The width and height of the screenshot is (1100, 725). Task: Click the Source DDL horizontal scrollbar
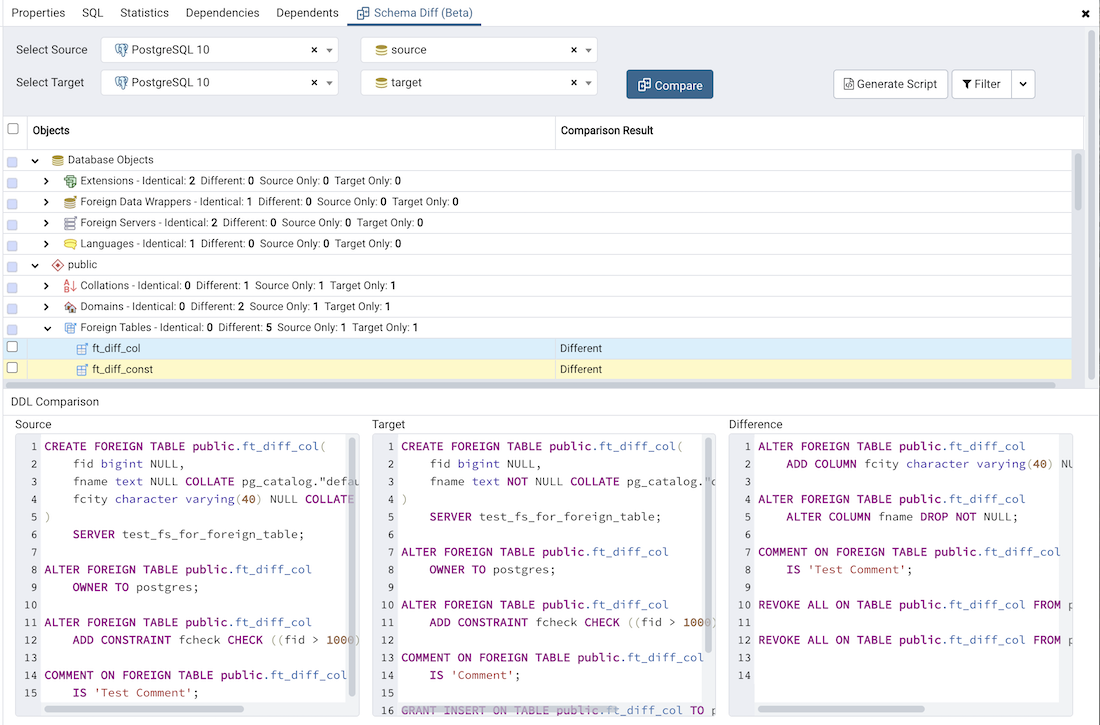(145, 709)
